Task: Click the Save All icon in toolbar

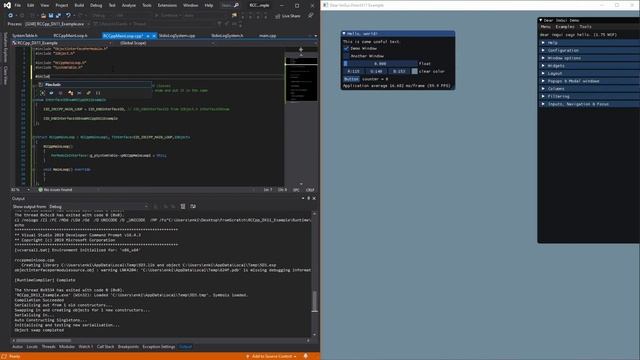Action: [x=58, y=16]
